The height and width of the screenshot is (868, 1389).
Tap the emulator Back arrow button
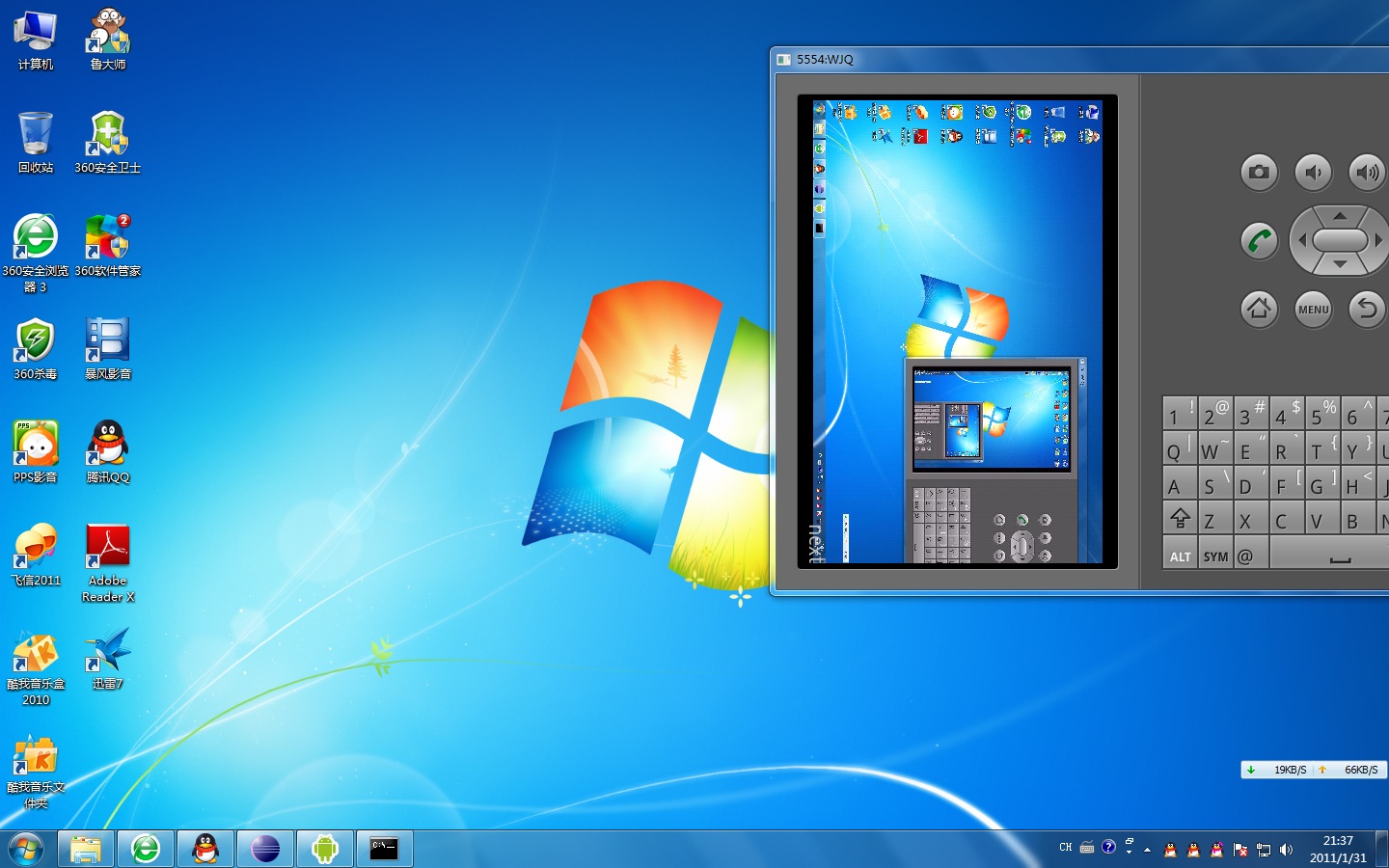tap(1367, 309)
